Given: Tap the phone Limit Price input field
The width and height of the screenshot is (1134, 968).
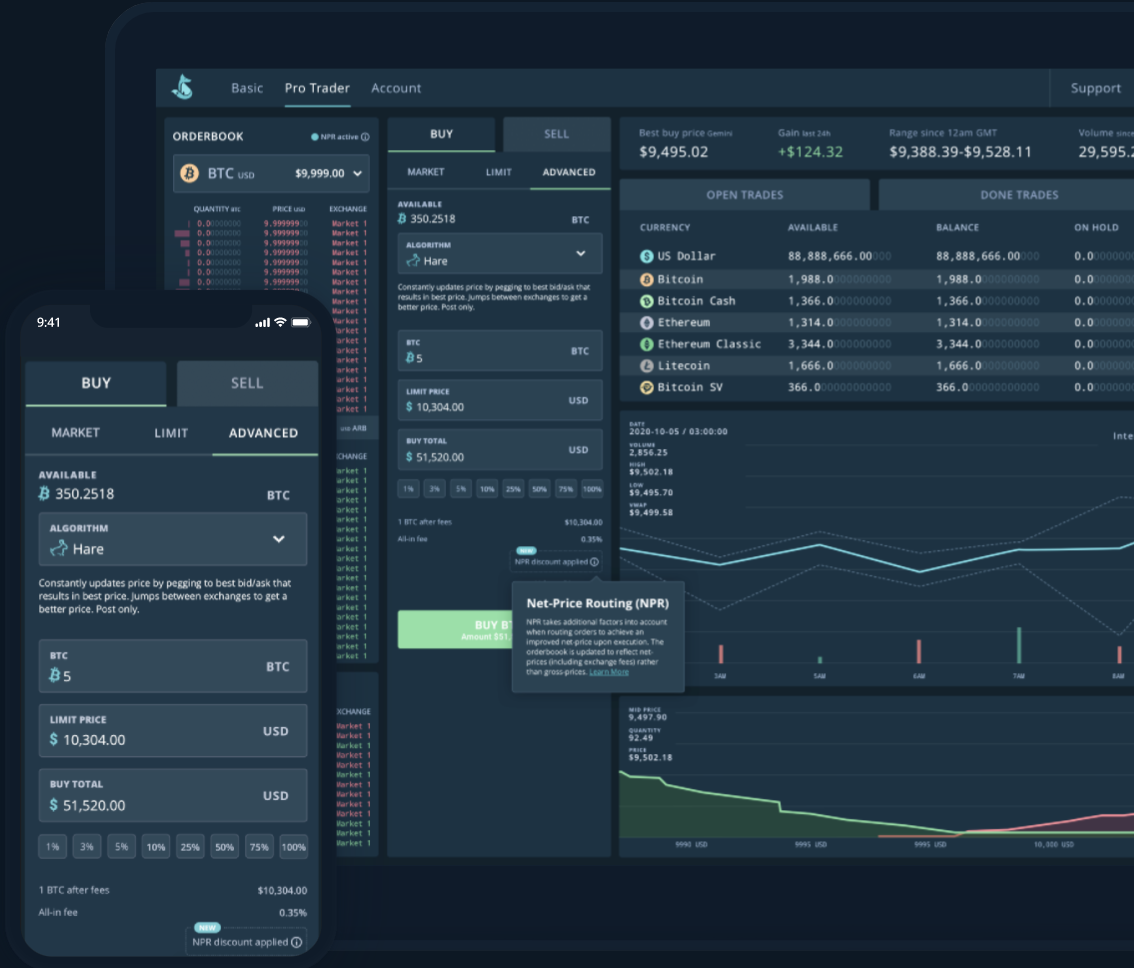Looking at the screenshot, I should [173, 731].
